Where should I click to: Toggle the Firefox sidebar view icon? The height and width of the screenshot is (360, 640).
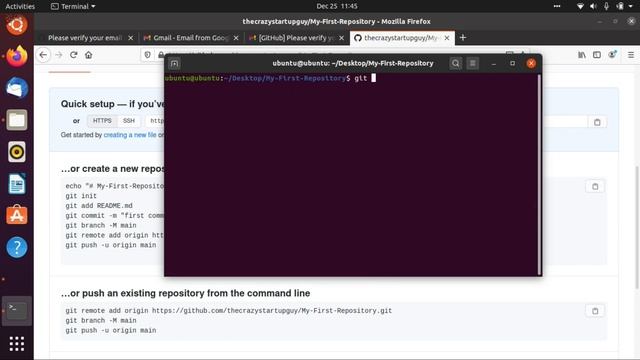(597, 55)
